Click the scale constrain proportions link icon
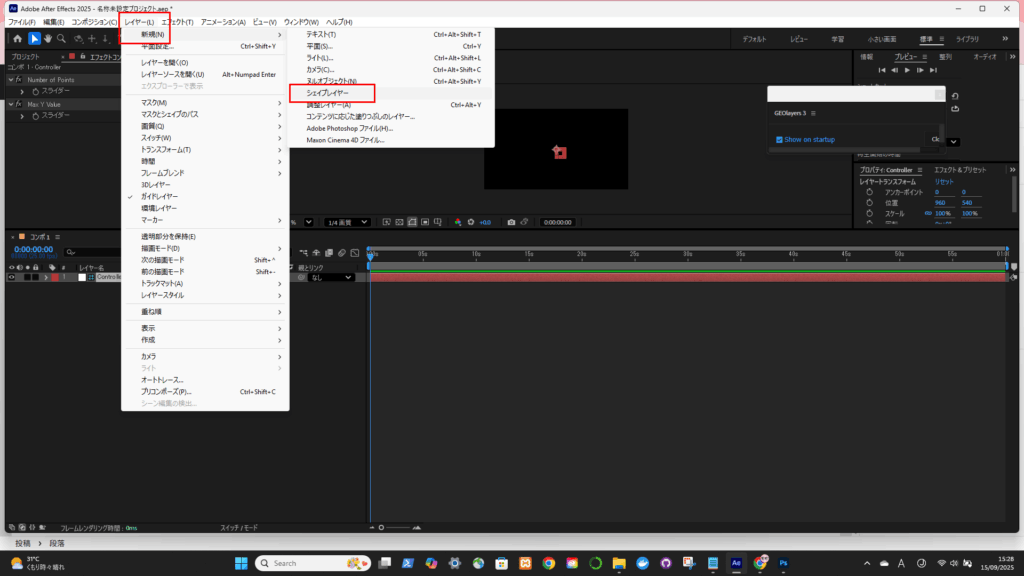 point(927,214)
